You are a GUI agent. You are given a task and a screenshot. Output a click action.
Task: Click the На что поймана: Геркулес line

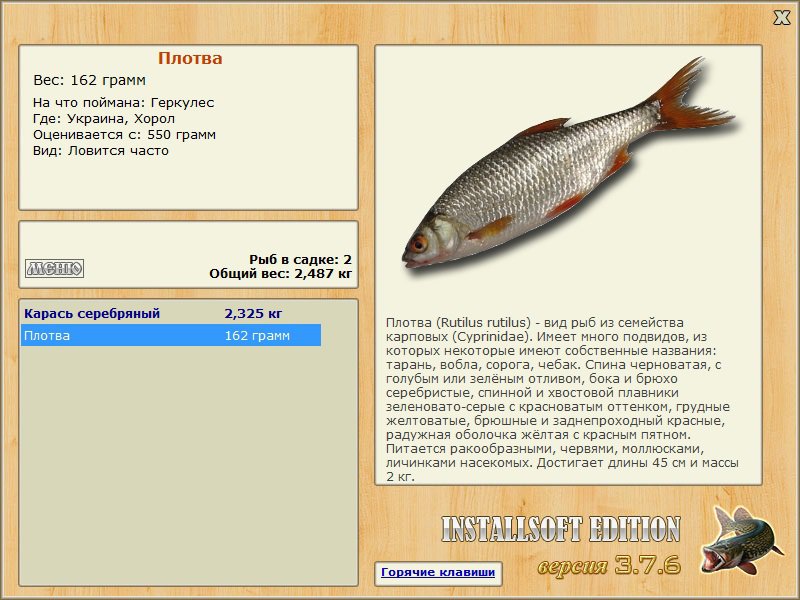pos(123,103)
